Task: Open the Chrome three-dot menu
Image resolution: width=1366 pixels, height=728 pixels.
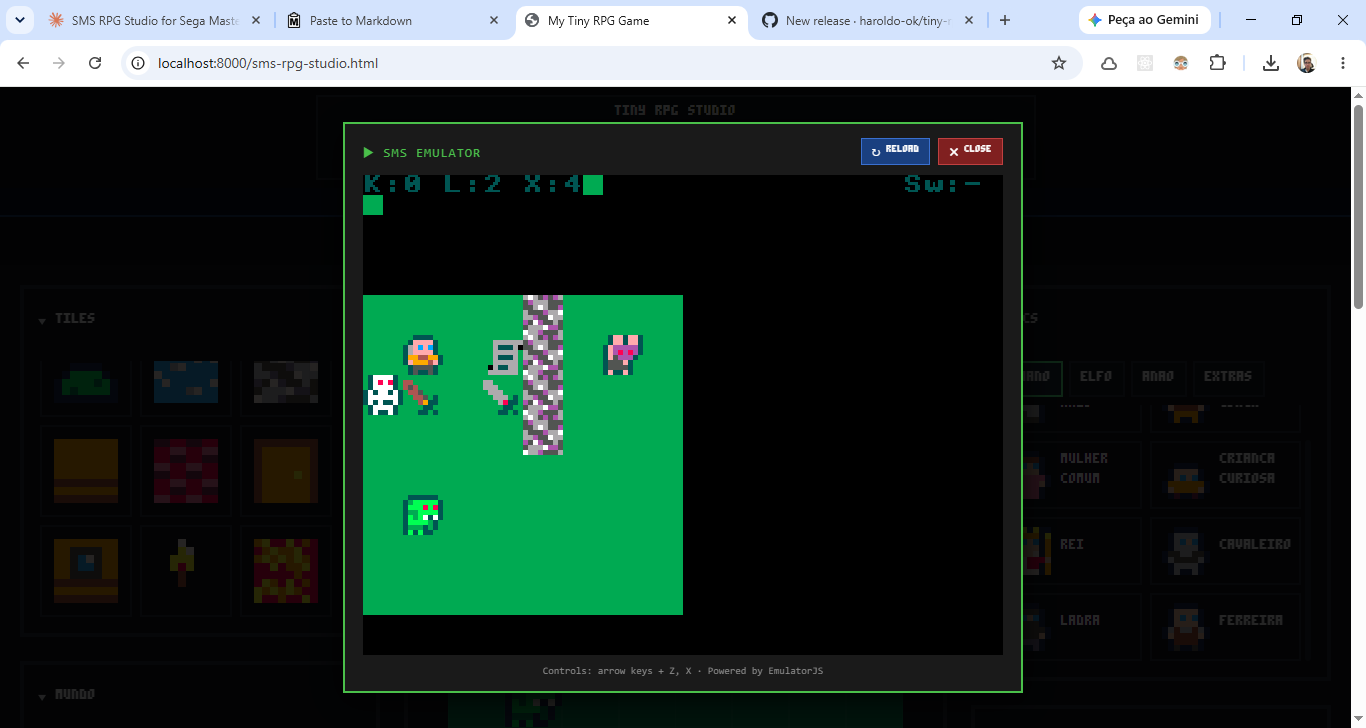Action: pyautogui.click(x=1342, y=63)
